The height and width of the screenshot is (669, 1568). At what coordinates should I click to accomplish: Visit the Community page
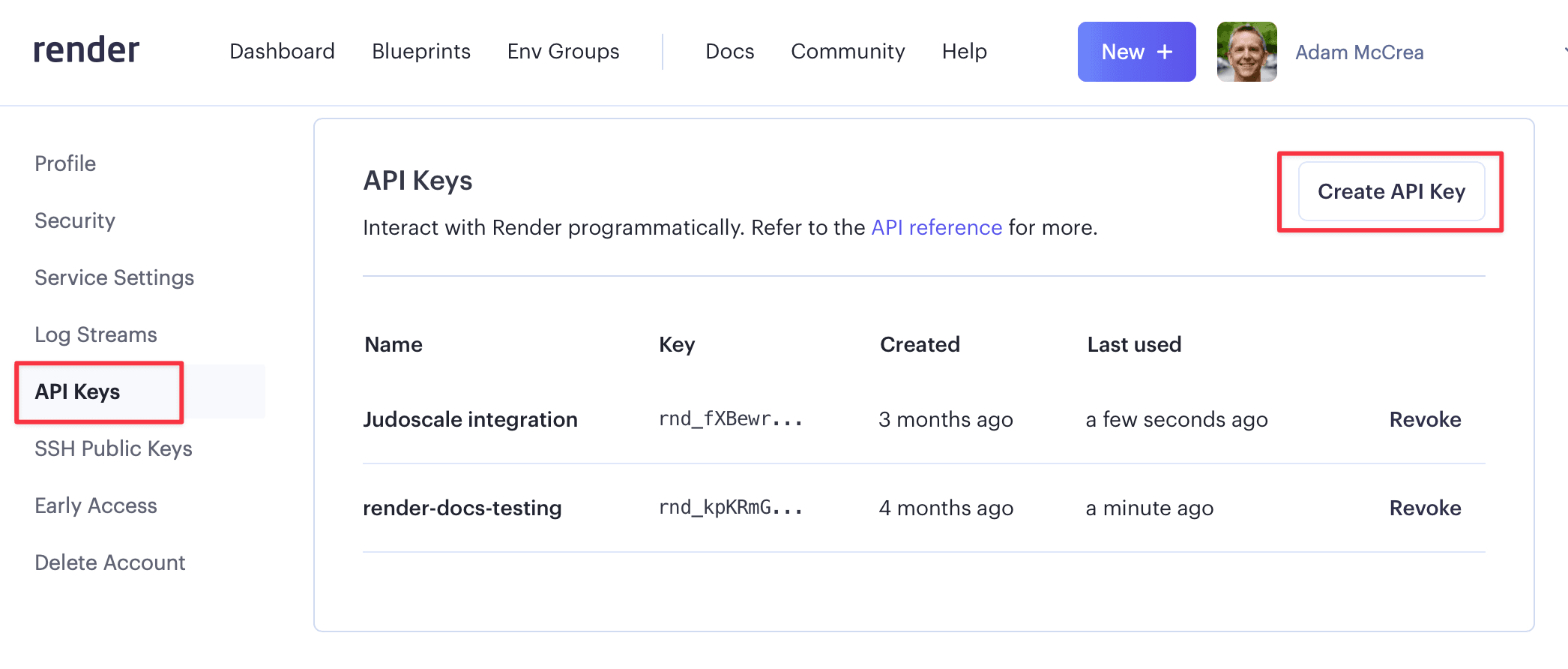(848, 51)
